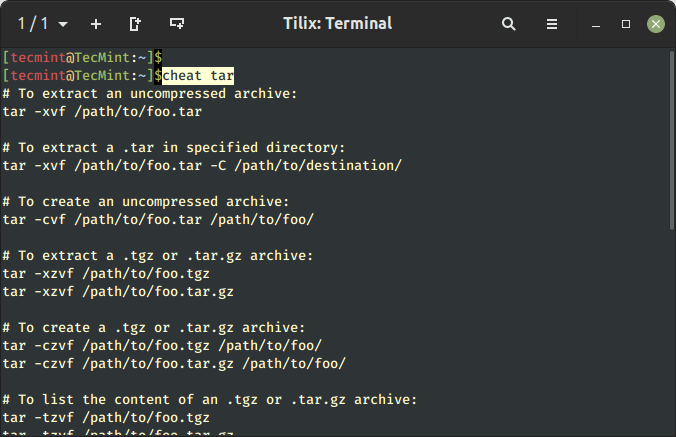Add terminal right icon in header bar

136,23
